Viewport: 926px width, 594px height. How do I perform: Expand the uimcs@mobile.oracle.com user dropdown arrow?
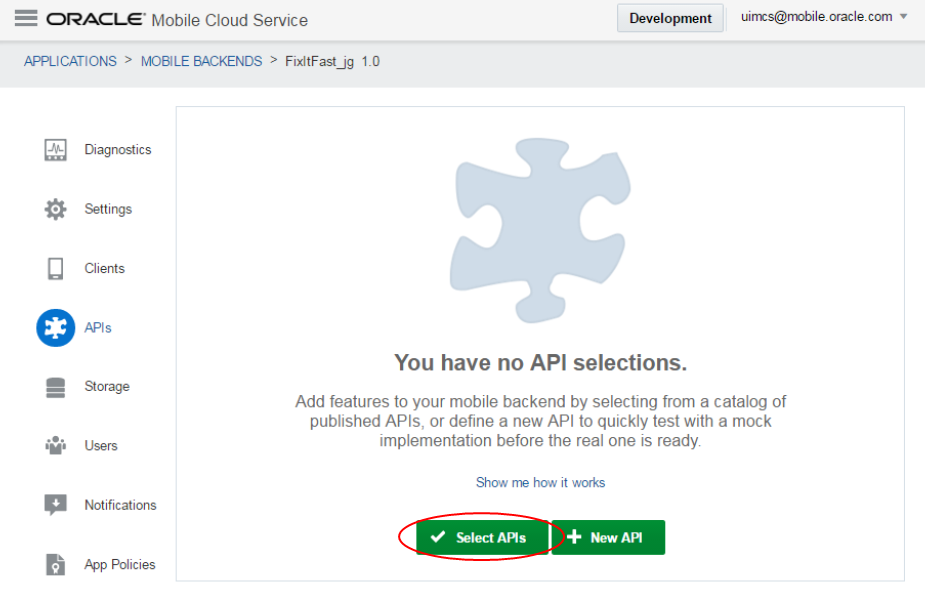pos(904,17)
